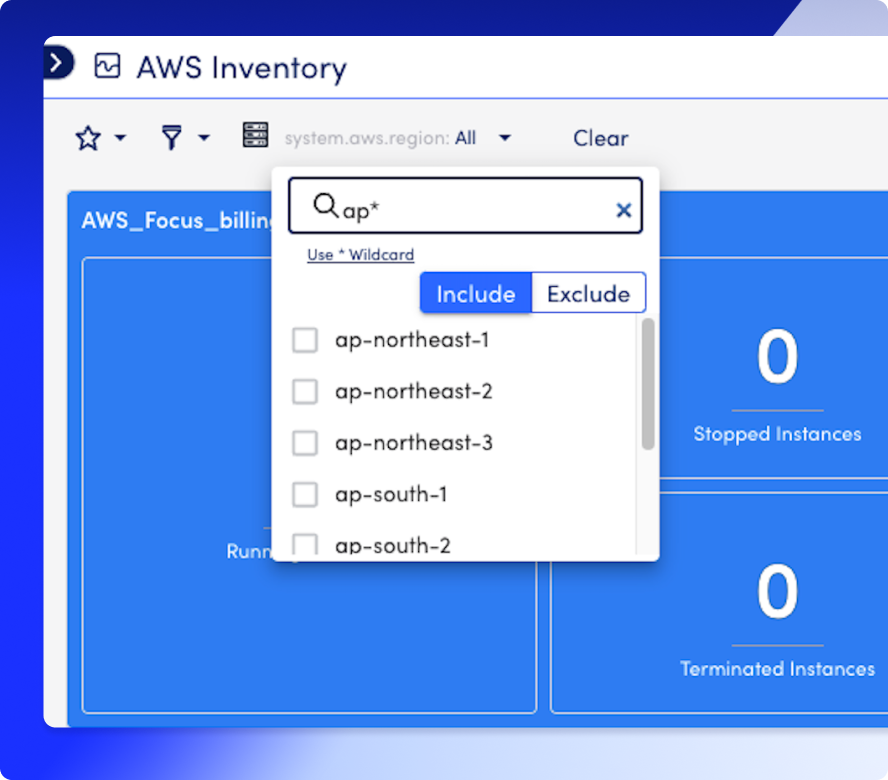Clear all filters with the Clear button
The width and height of the screenshot is (888, 780).
tap(600, 138)
